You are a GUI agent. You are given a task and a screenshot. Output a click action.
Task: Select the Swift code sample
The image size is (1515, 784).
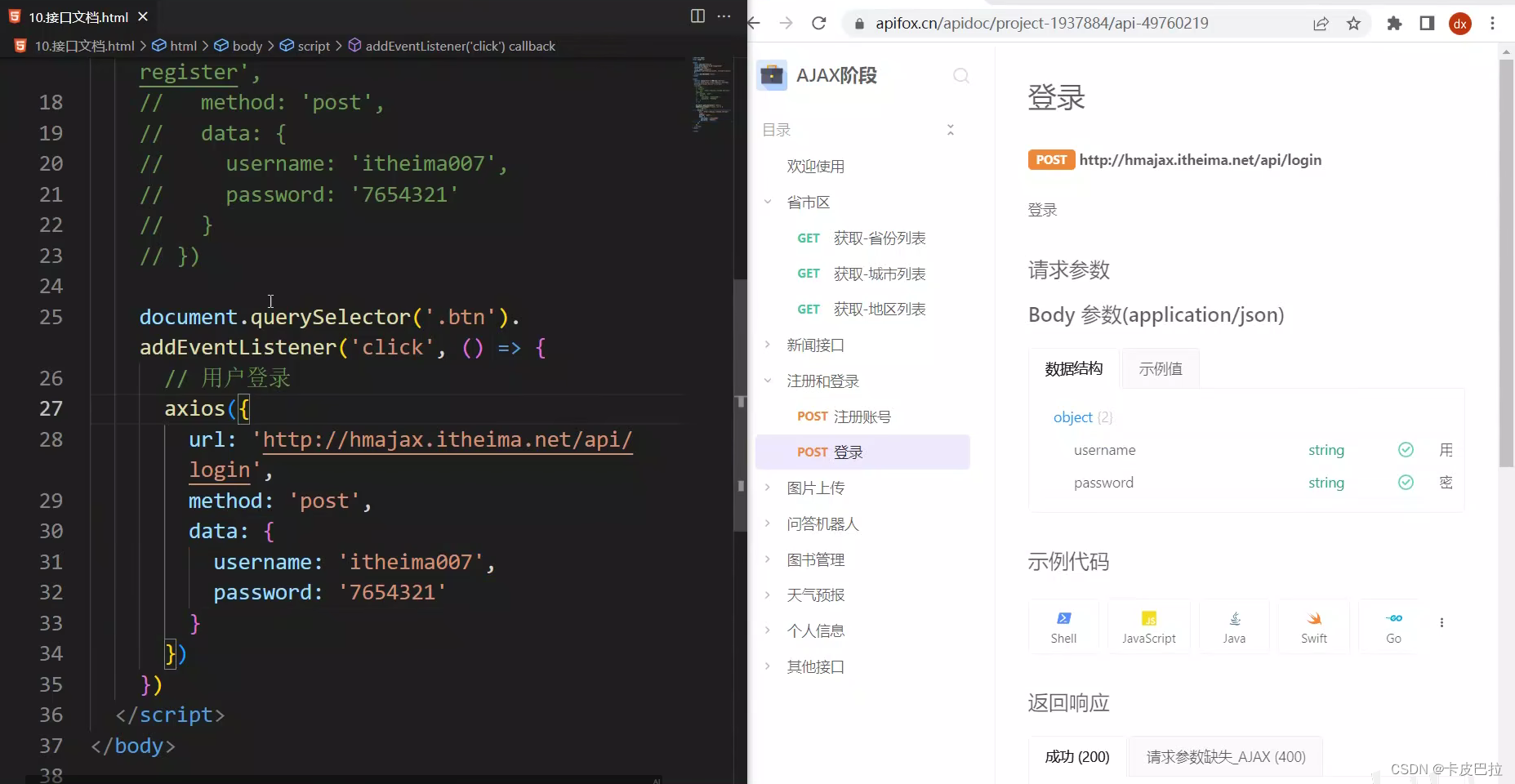coord(1312,626)
